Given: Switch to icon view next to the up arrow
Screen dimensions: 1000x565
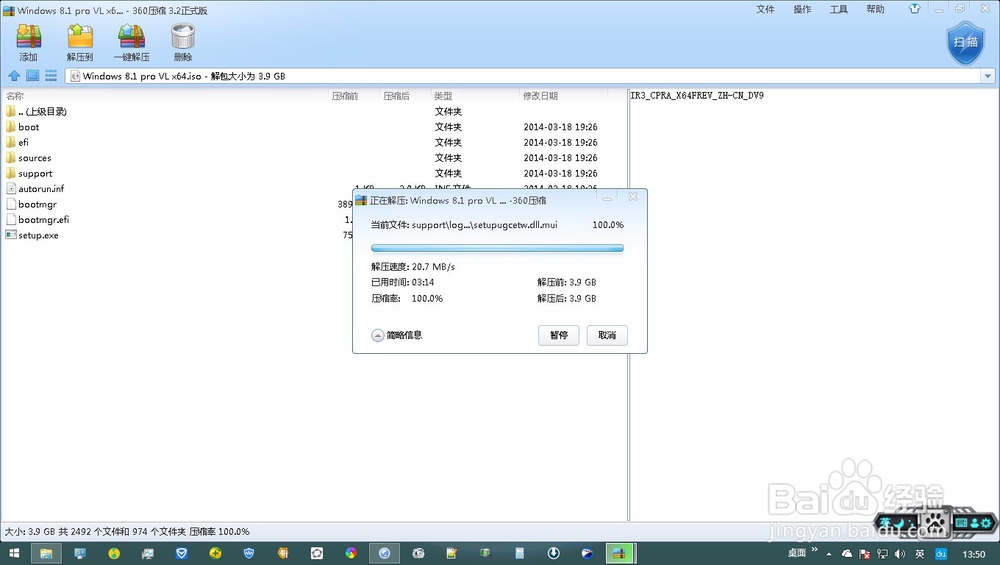Looking at the screenshot, I should coord(33,76).
